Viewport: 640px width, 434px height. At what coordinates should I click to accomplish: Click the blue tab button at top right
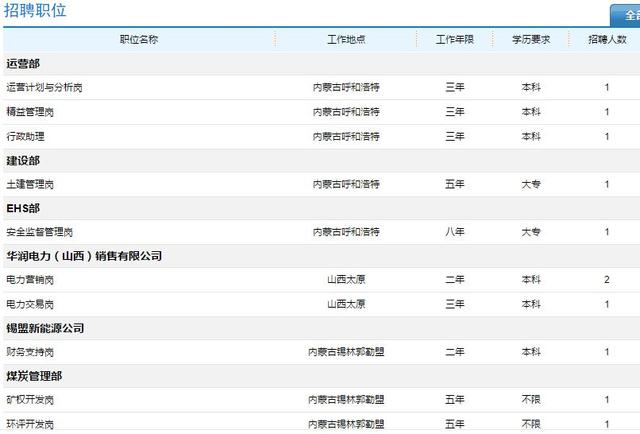point(625,16)
